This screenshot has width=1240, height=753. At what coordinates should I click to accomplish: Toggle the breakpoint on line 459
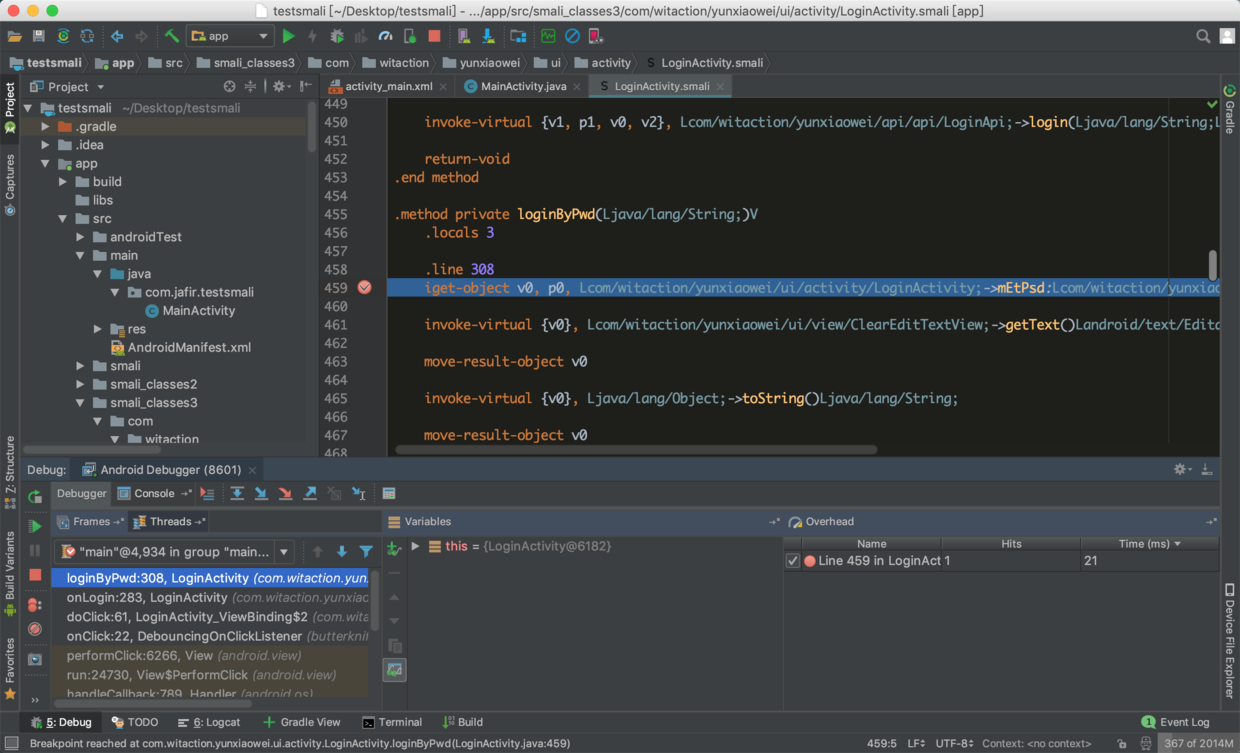364,288
